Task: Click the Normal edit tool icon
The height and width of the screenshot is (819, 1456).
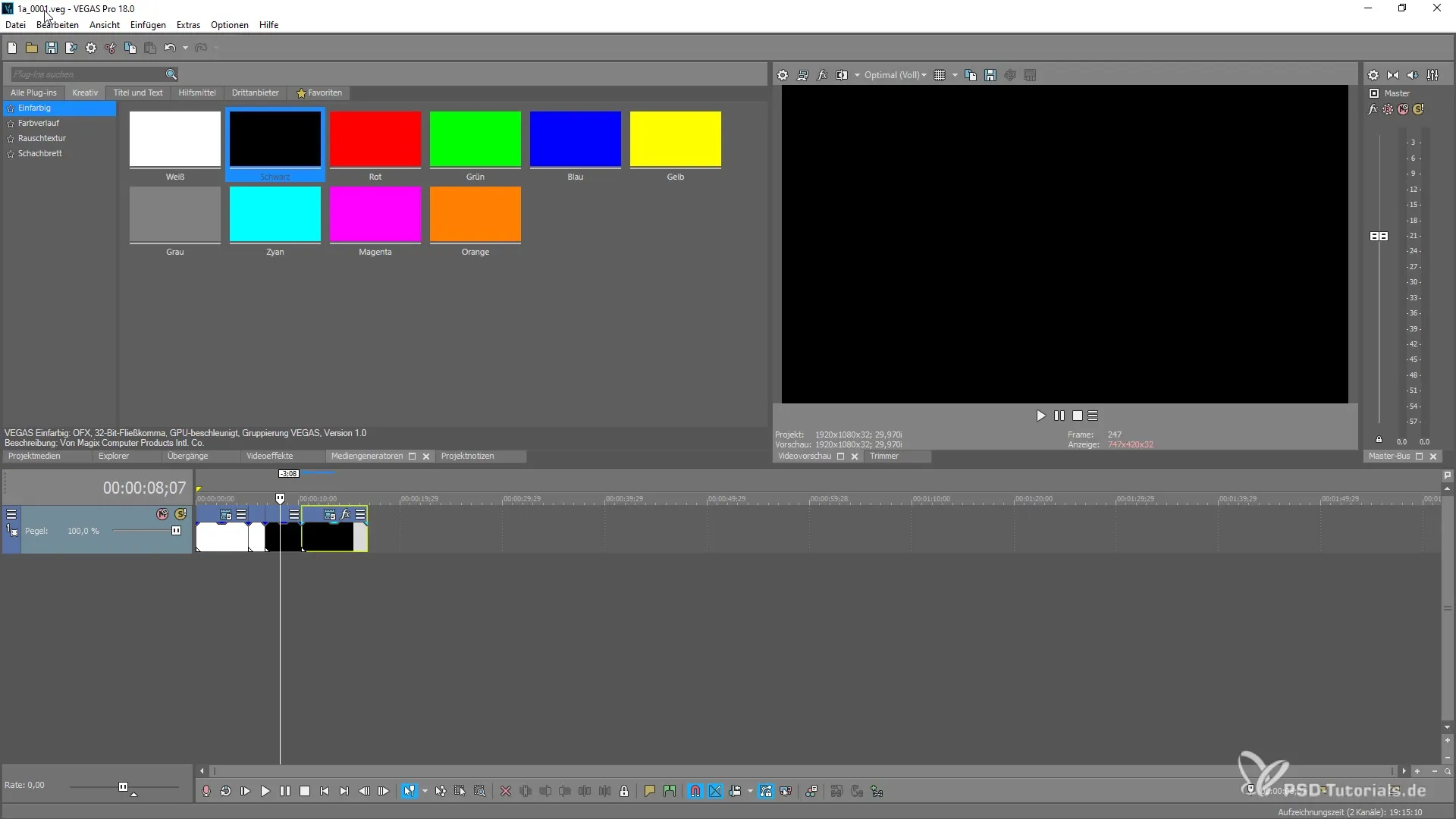Action: pyautogui.click(x=409, y=791)
